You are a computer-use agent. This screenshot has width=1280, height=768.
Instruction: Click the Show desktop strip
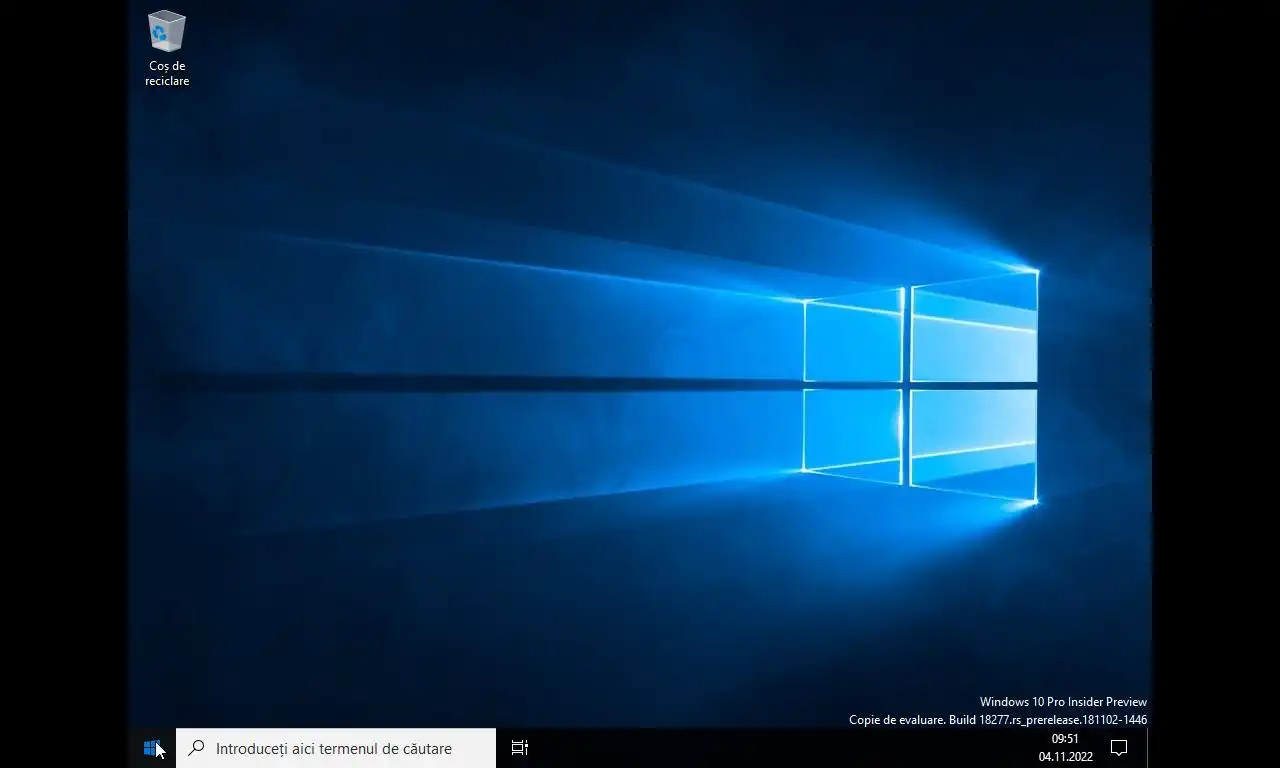(1148, 748)
